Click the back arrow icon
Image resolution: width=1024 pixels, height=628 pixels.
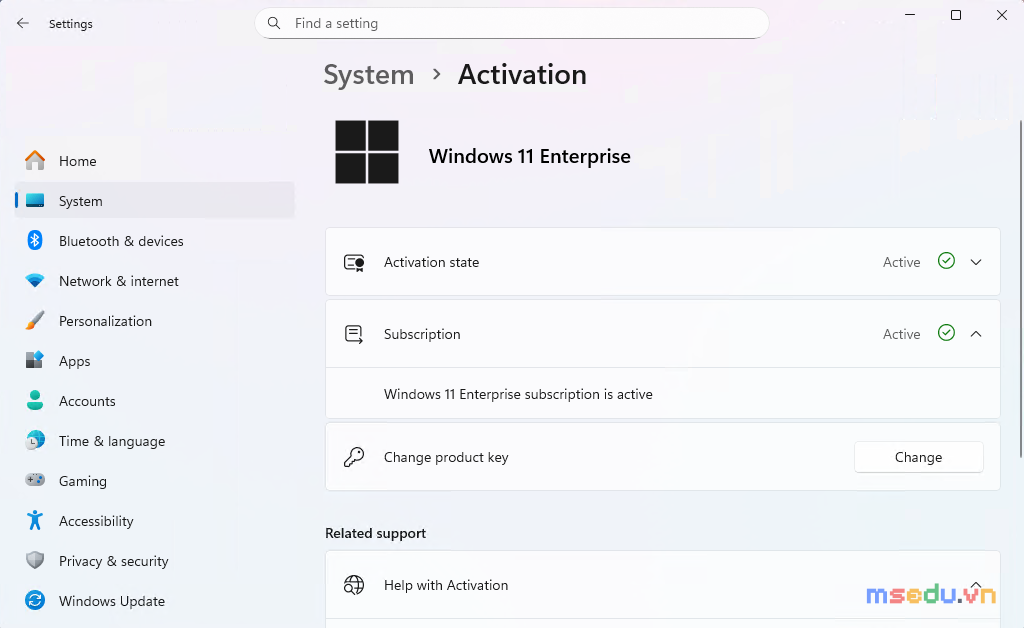click(23, 24)
